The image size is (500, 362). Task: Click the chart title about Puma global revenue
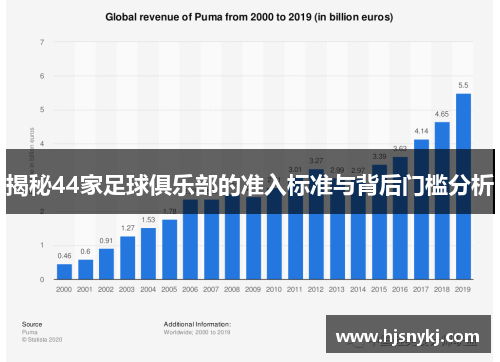[249, 17]
